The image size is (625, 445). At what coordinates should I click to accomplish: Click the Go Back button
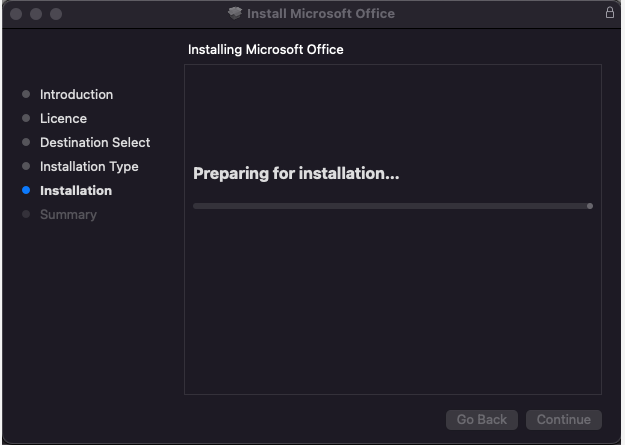coord(482,419)
